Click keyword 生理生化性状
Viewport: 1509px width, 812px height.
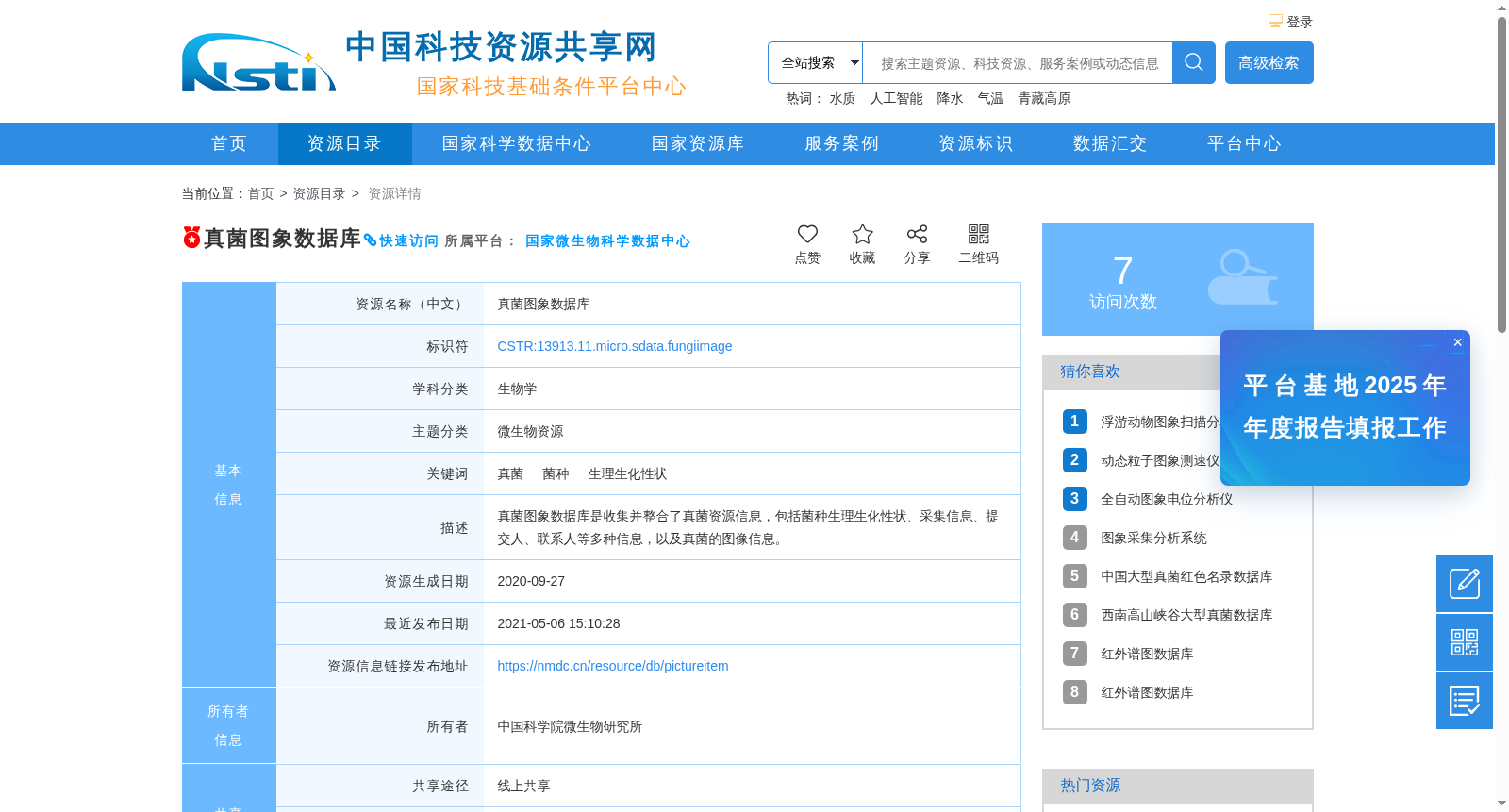tap(627, 473)
